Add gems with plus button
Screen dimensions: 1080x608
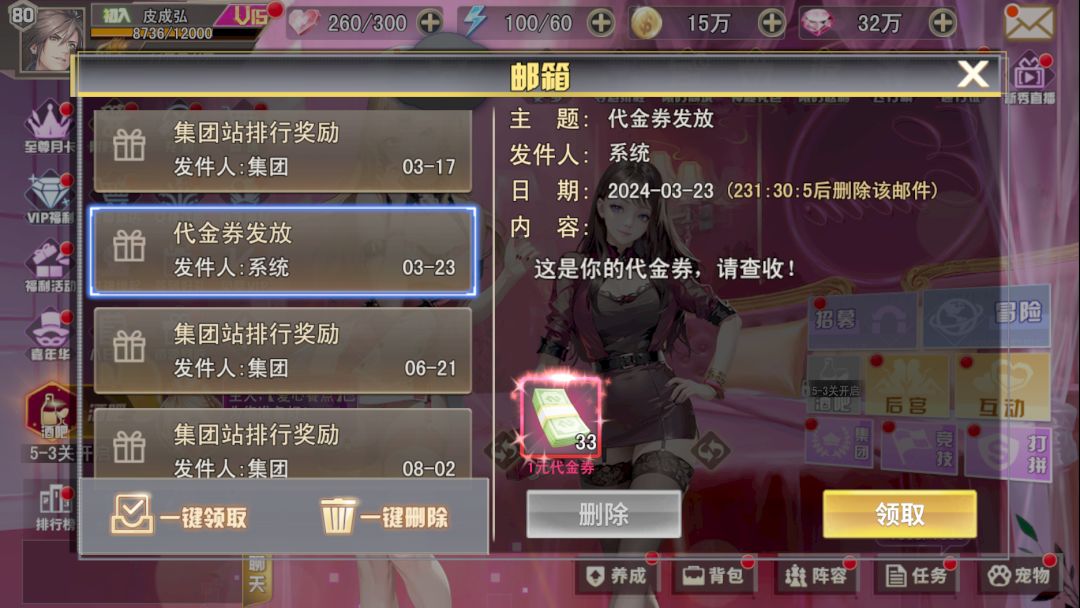pos(942,23)
